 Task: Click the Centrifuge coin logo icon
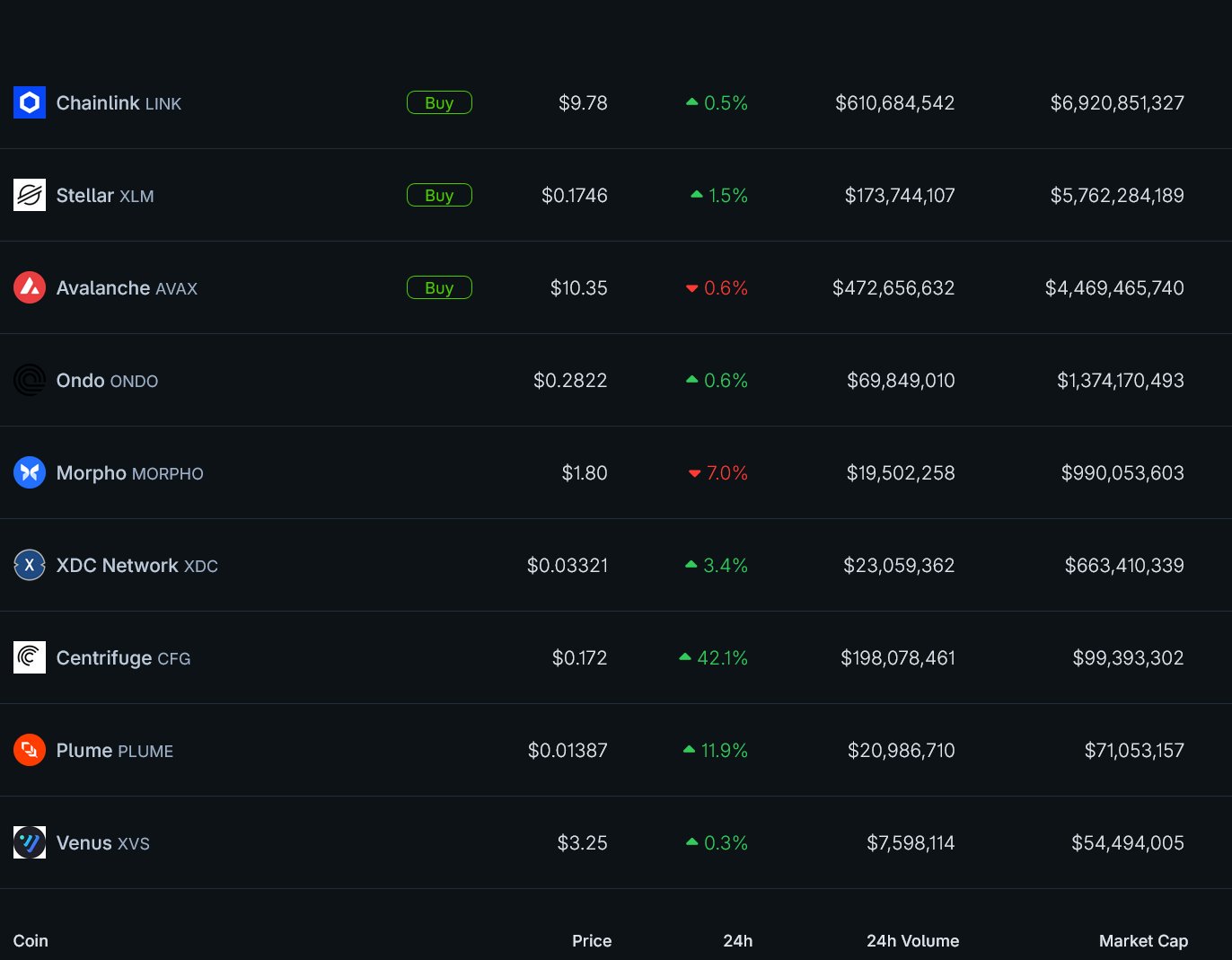[30, 657]
